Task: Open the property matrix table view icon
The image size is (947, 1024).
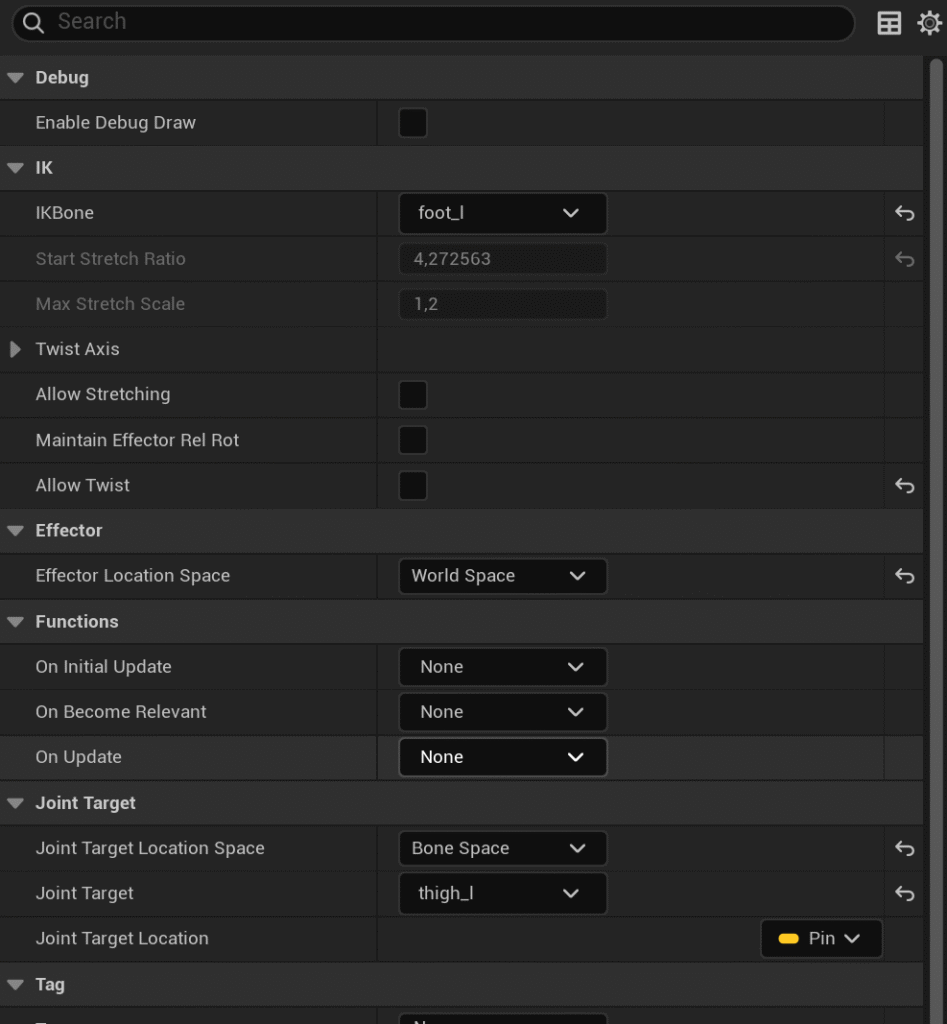Action: (889, 23)
